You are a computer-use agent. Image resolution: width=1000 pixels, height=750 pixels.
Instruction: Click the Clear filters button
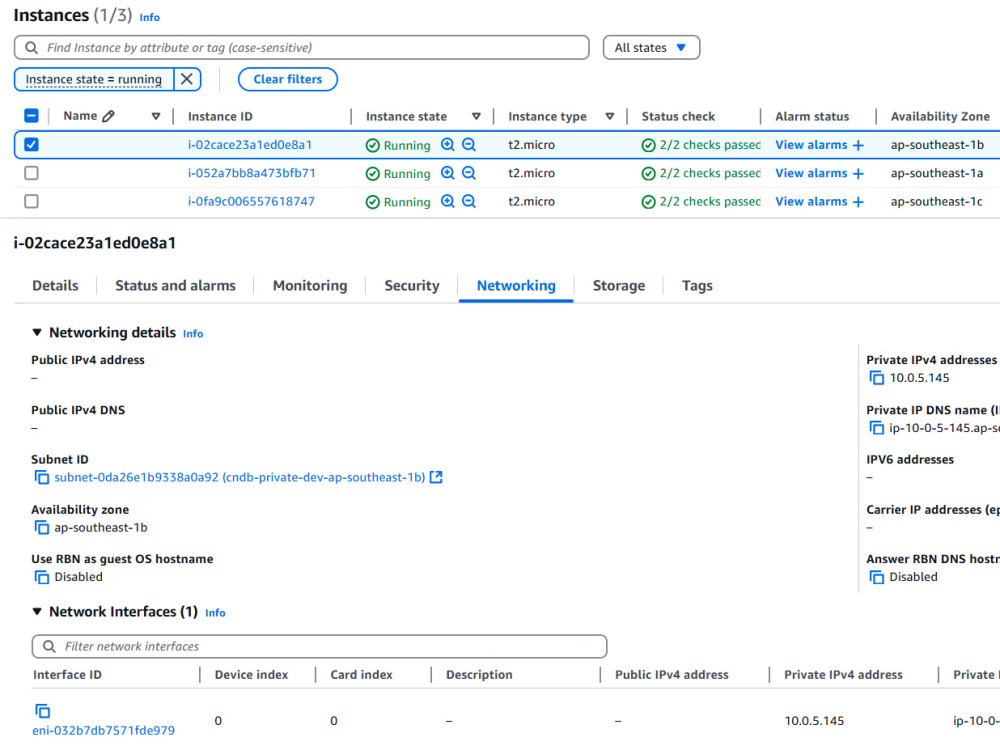tap(288, 79)
